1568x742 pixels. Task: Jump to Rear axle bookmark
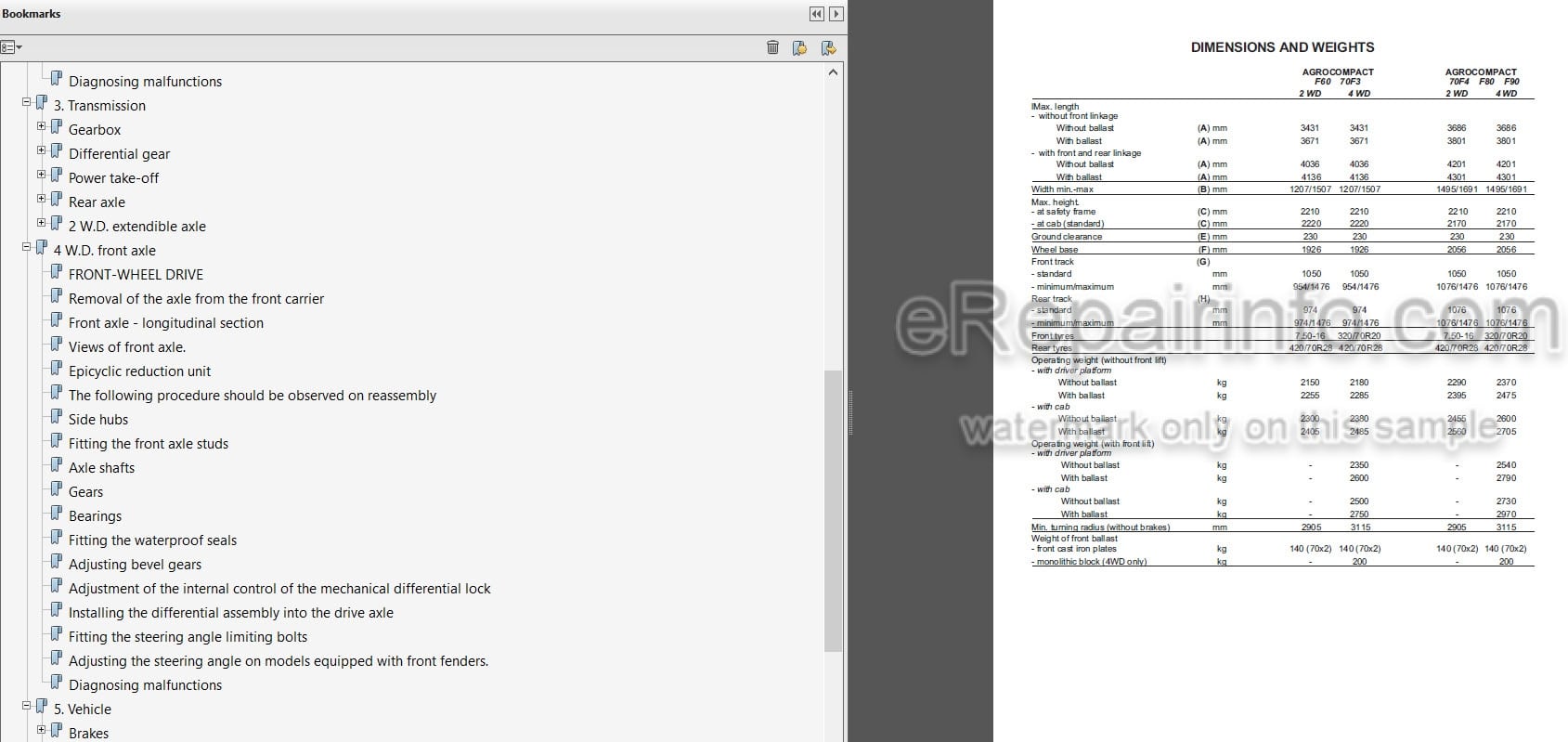(97, 202)
